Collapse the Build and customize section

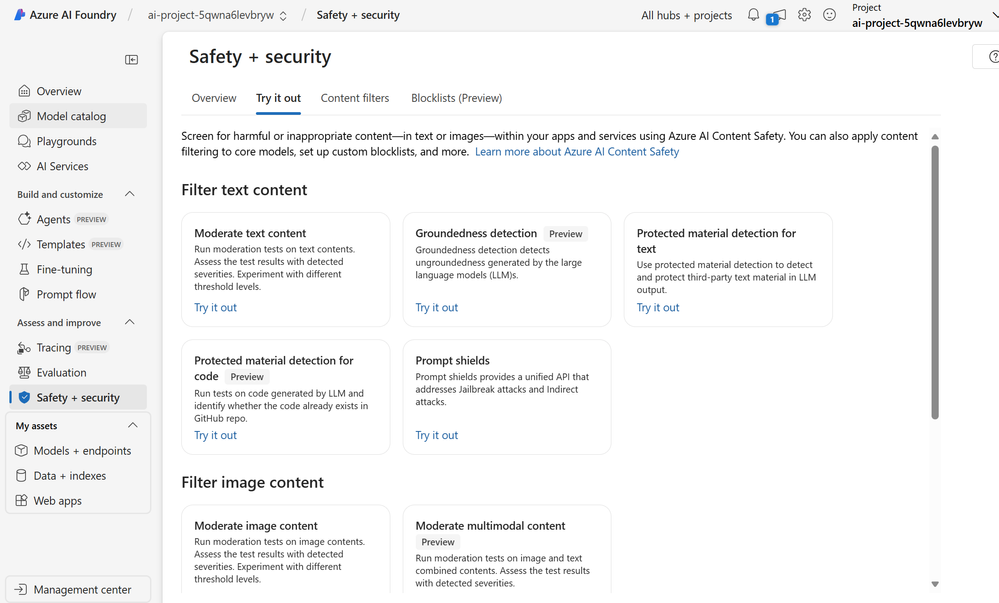click(x=129, y=194)
